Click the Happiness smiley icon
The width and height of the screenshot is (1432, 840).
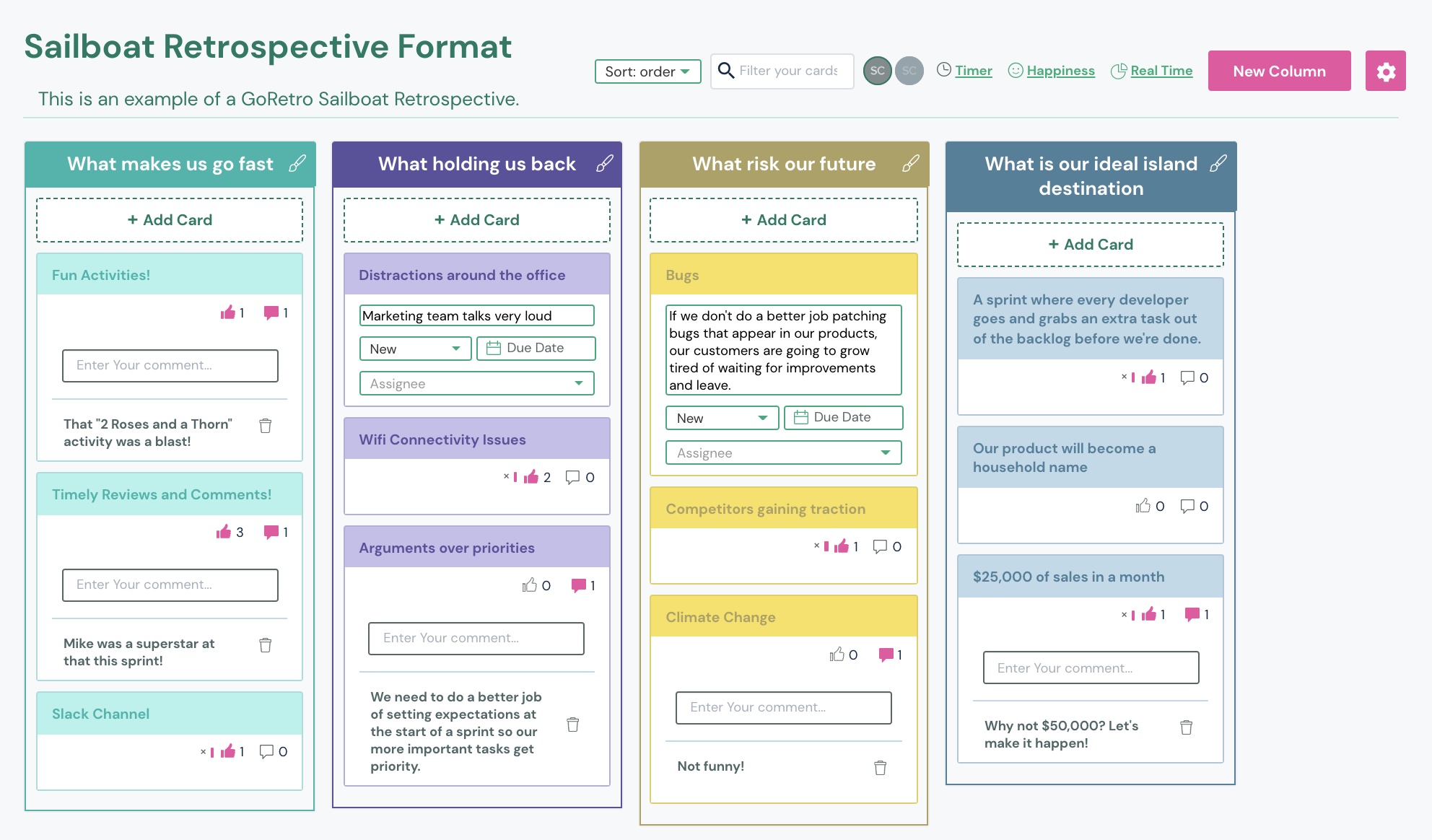click(x=1016, y=71)
